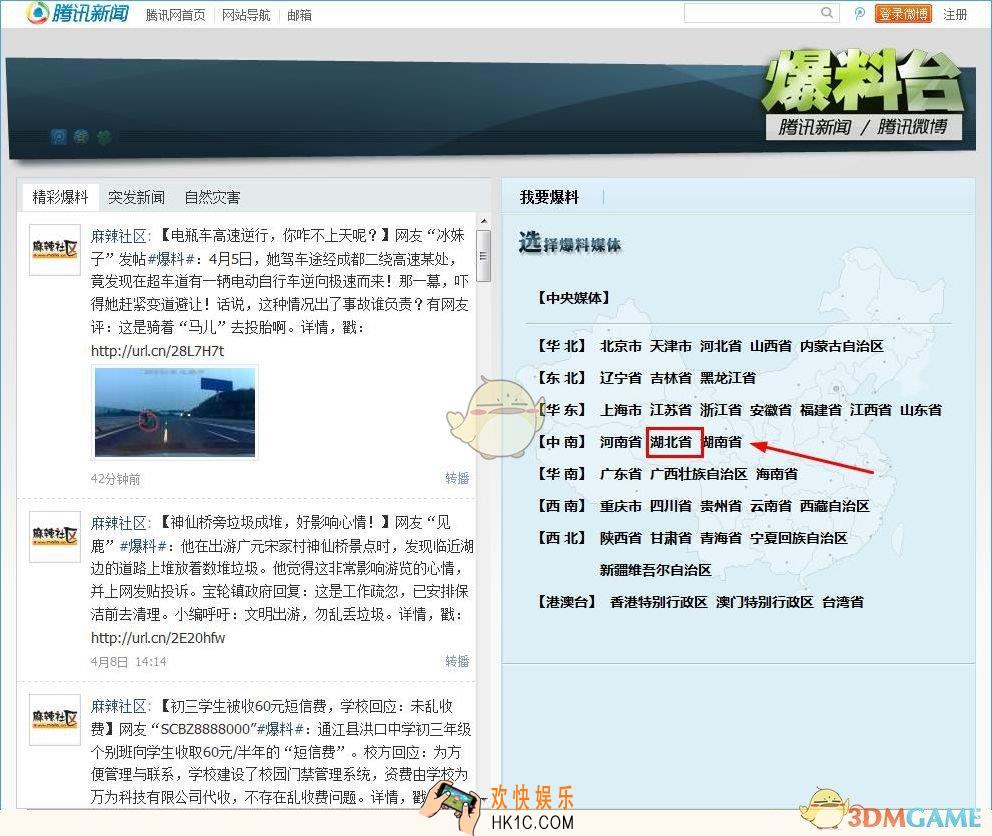Open the highway photo thumbnail

coord(175,412)
